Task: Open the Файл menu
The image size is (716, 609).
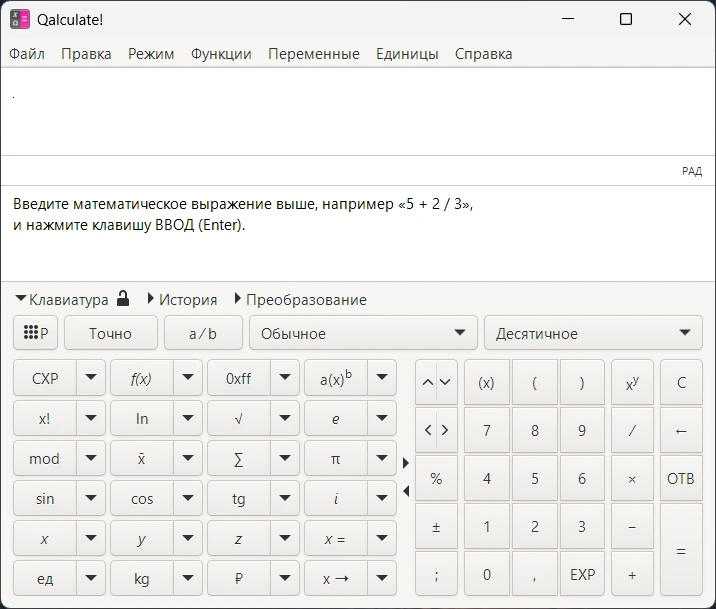Action: [x=27, y=54]
